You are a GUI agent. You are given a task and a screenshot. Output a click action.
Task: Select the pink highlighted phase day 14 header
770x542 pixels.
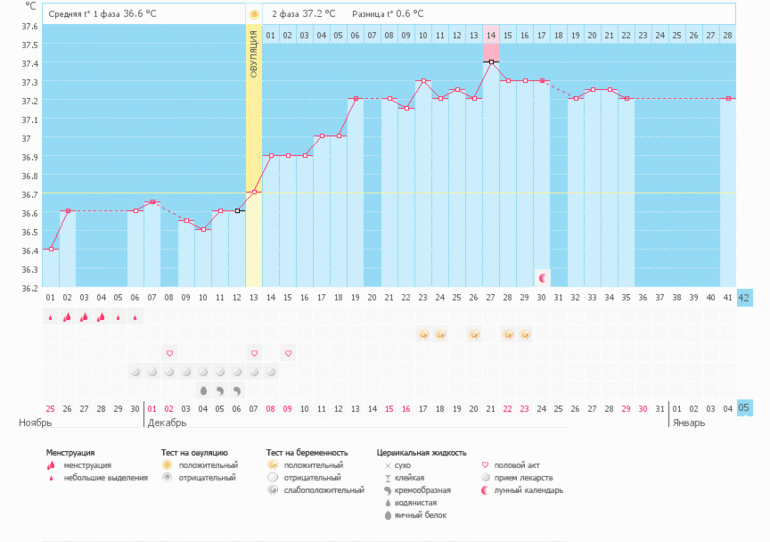pyautogui.click(x=491, y=35)
